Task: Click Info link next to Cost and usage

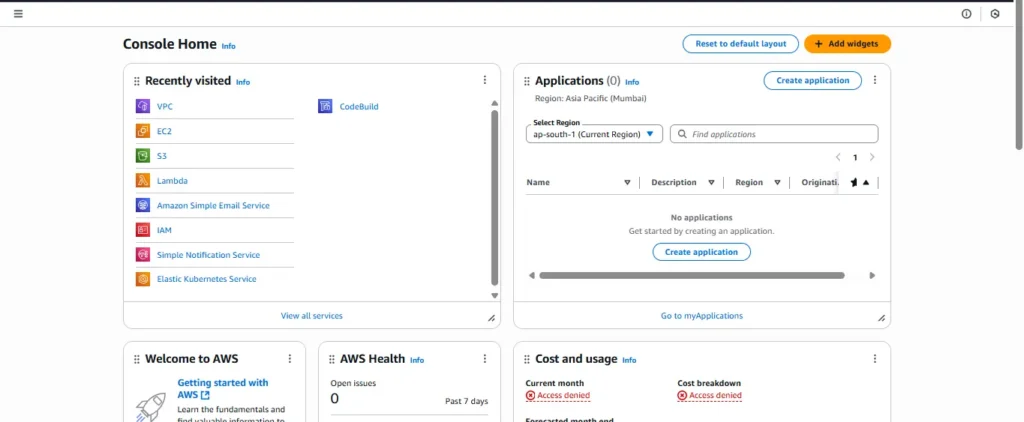Action: coord(629,360)
